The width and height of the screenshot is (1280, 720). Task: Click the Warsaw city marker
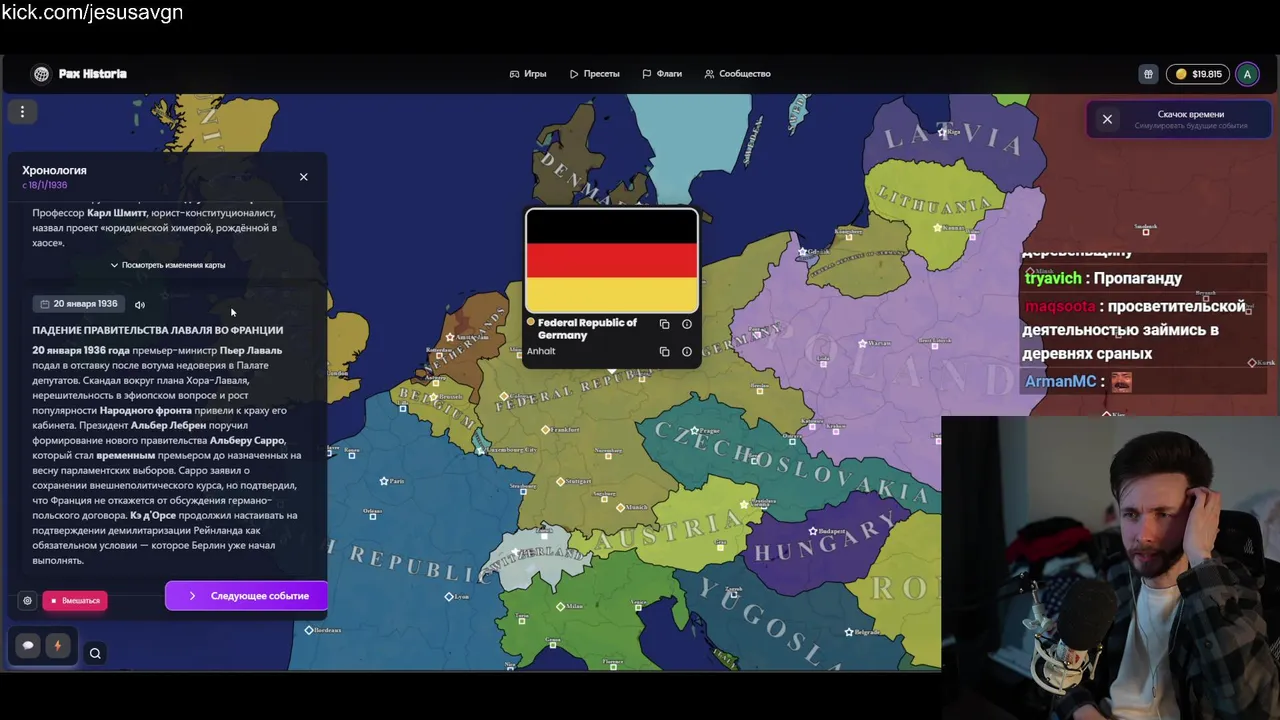pyautogui.click(x=863, y=343)
